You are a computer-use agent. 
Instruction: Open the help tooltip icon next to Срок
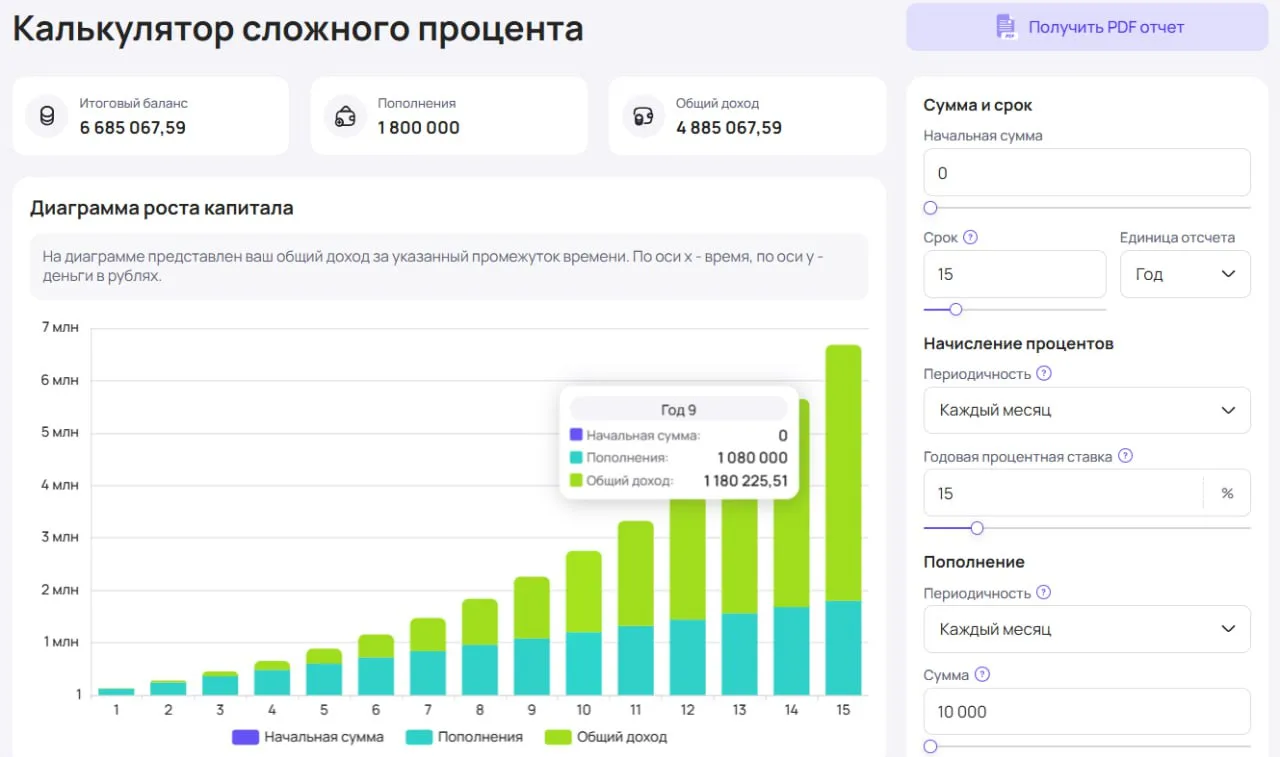click(970, 238)
